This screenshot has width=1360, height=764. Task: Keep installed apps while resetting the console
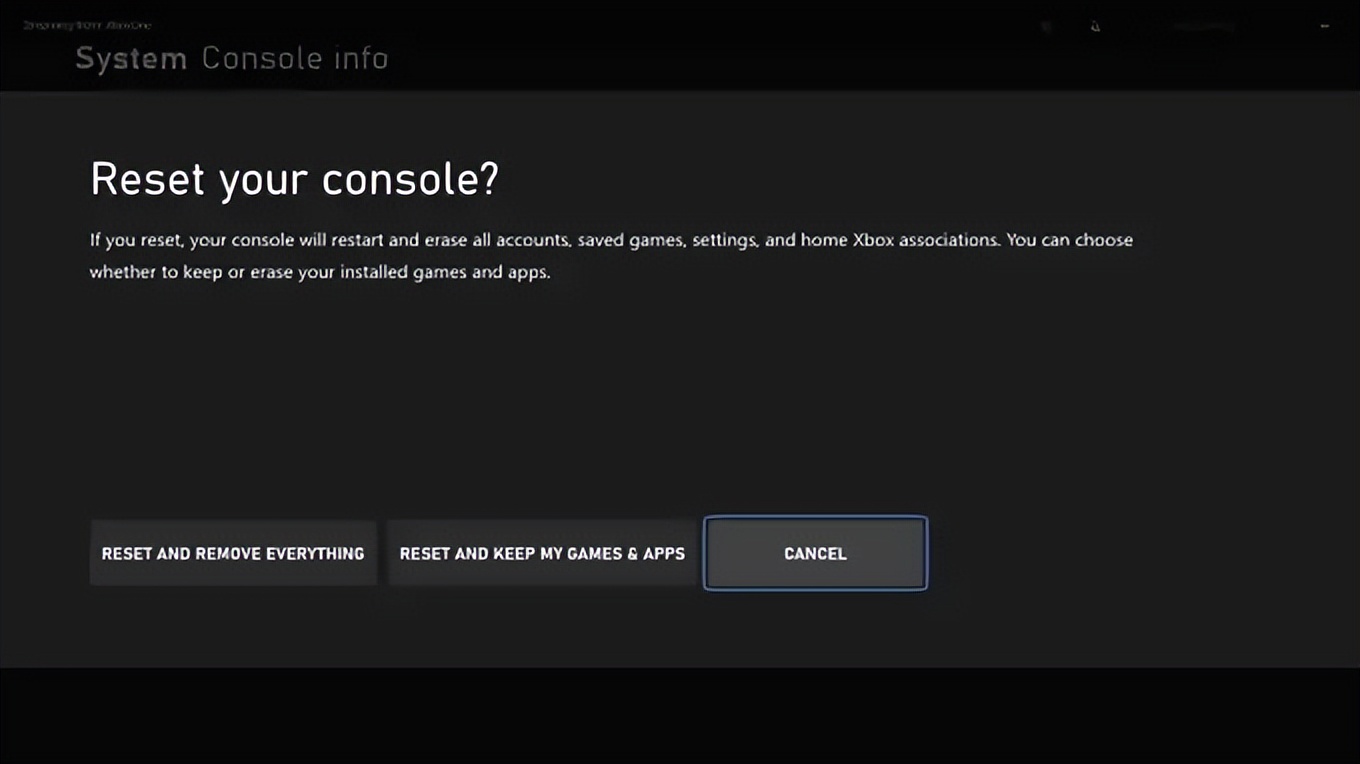541,553
